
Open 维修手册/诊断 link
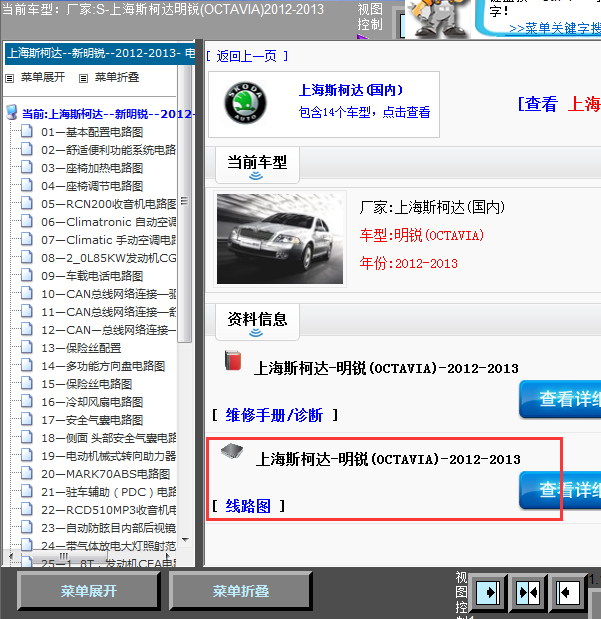pos(274,415)
